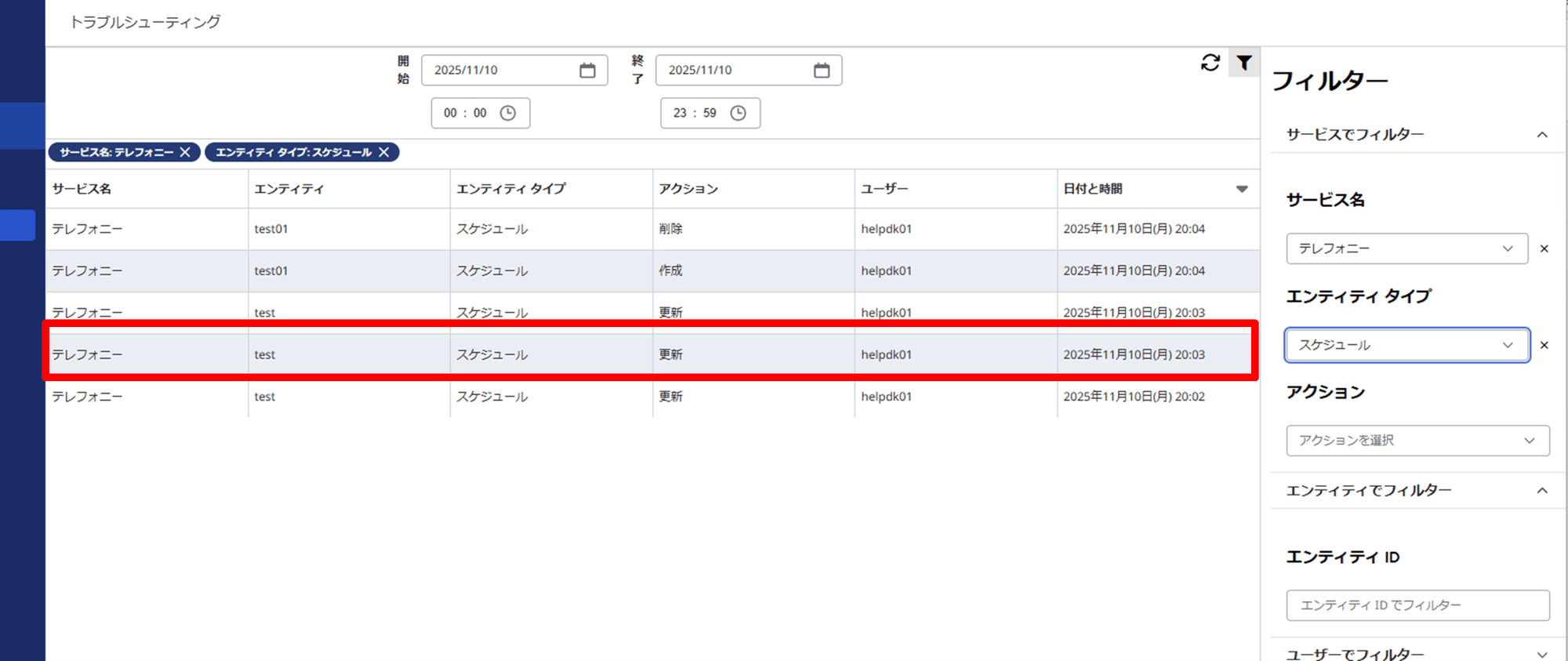Clear the エンティティ タイプ dropdown selection with X
Viewport: 1568px width, 661px height.
tap(1544, 345)
